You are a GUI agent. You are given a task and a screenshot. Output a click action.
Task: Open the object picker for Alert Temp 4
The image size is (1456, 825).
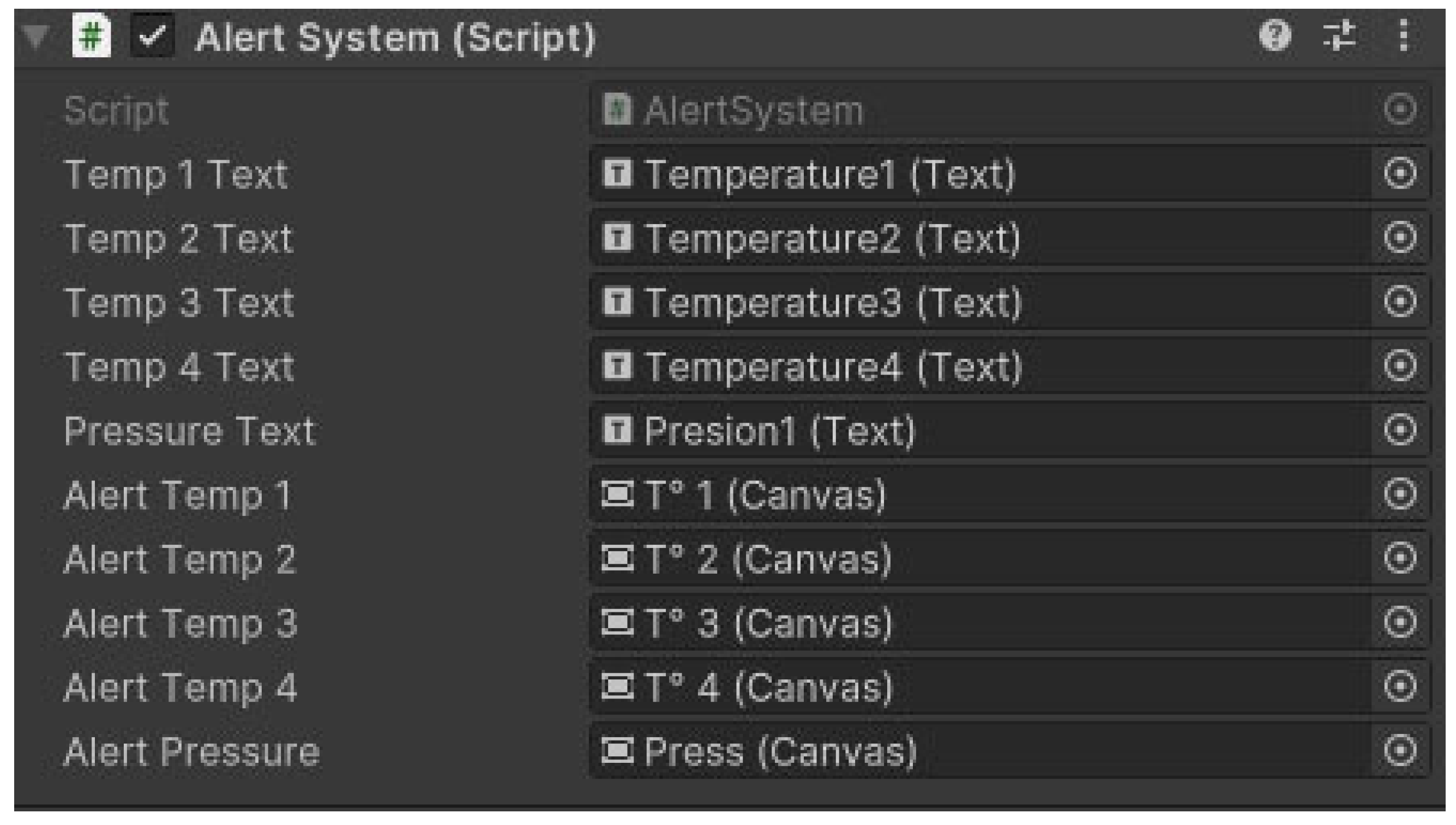1400,687
